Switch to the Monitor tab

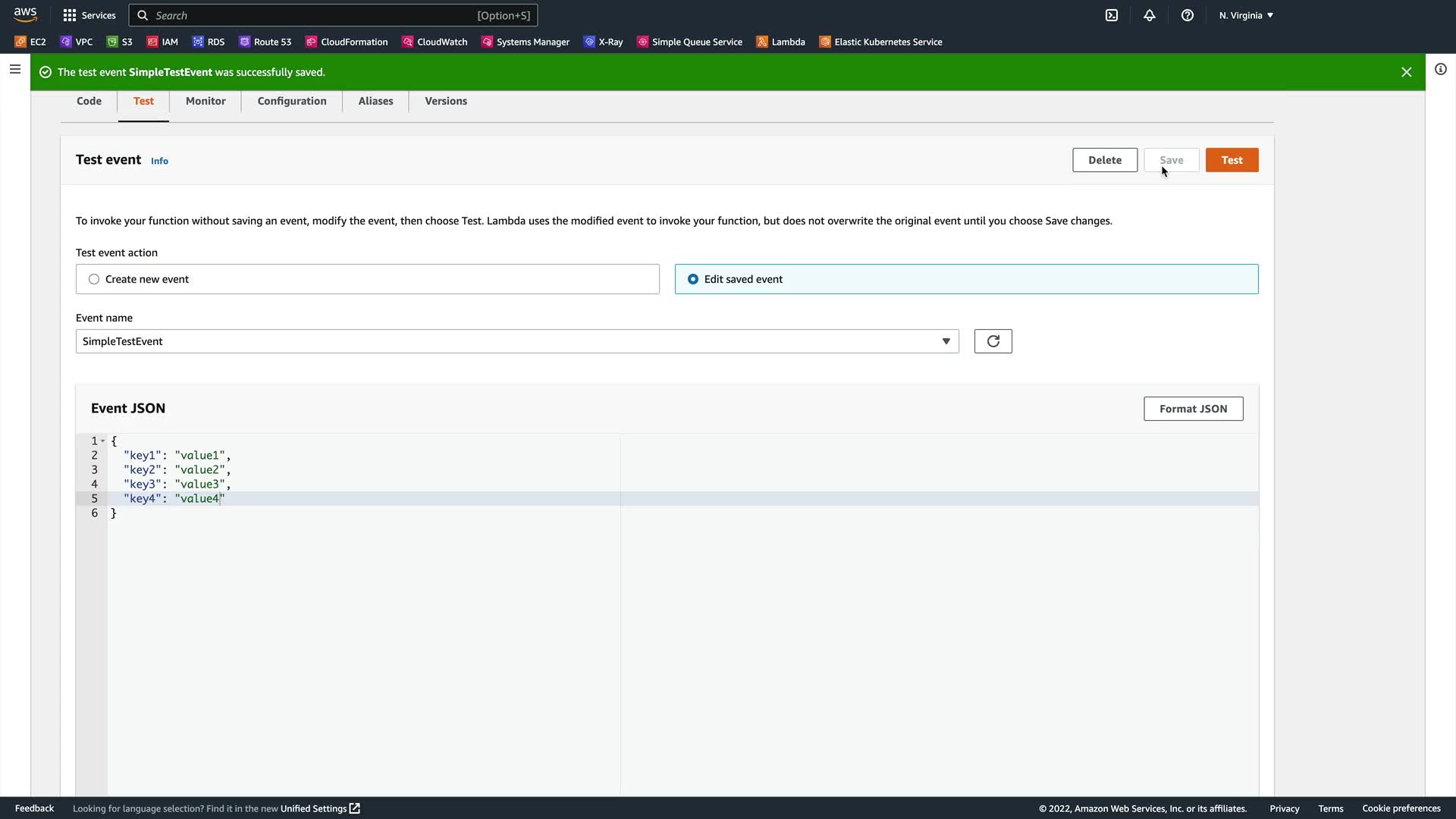tap(206, 101)
